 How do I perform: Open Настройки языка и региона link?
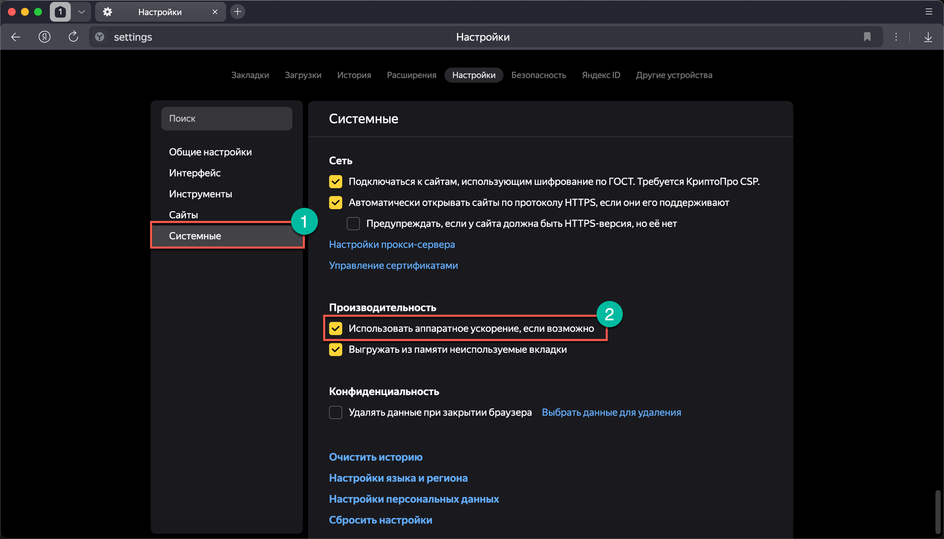tap(398, 478)
